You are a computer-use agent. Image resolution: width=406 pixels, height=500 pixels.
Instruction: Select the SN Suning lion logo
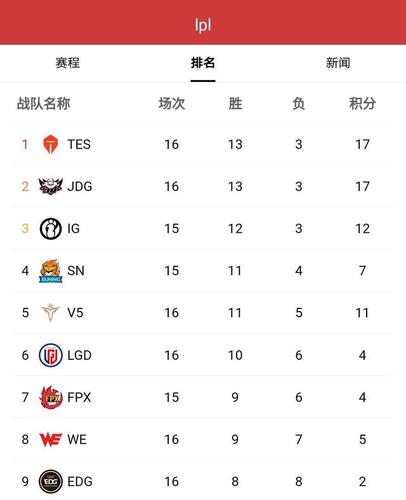pyautogui.click(x=51, y=271)
